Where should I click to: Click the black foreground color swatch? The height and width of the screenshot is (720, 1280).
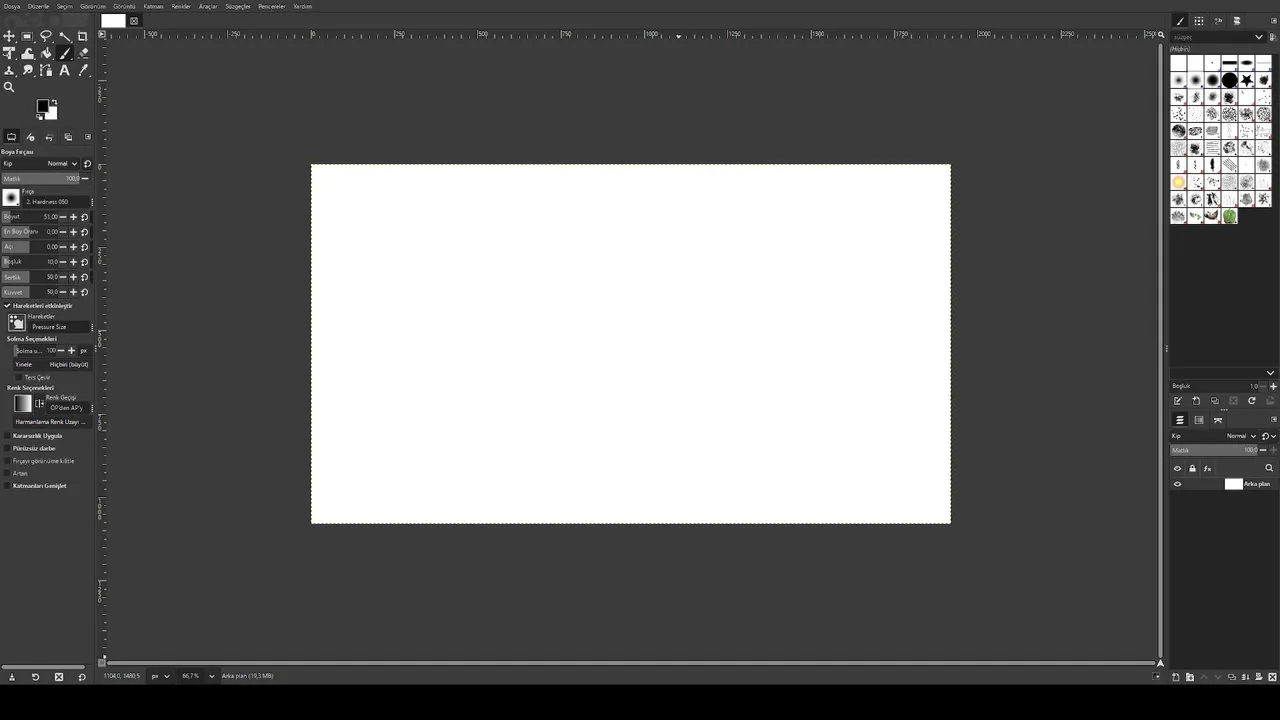point(43,106)
